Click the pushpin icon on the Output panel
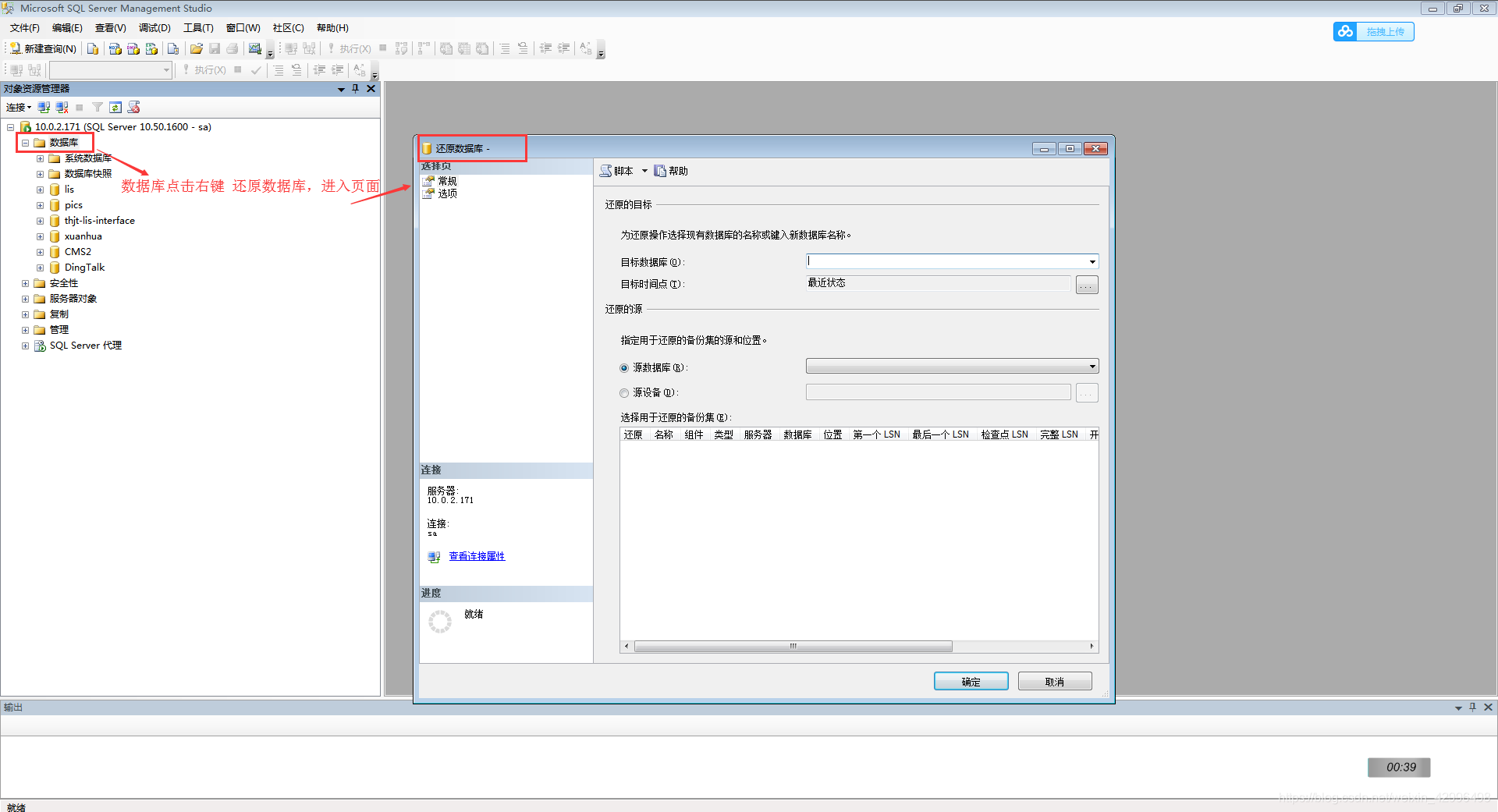The height and width of the screenshot is (812, 1498). [x=1473, y=707]
